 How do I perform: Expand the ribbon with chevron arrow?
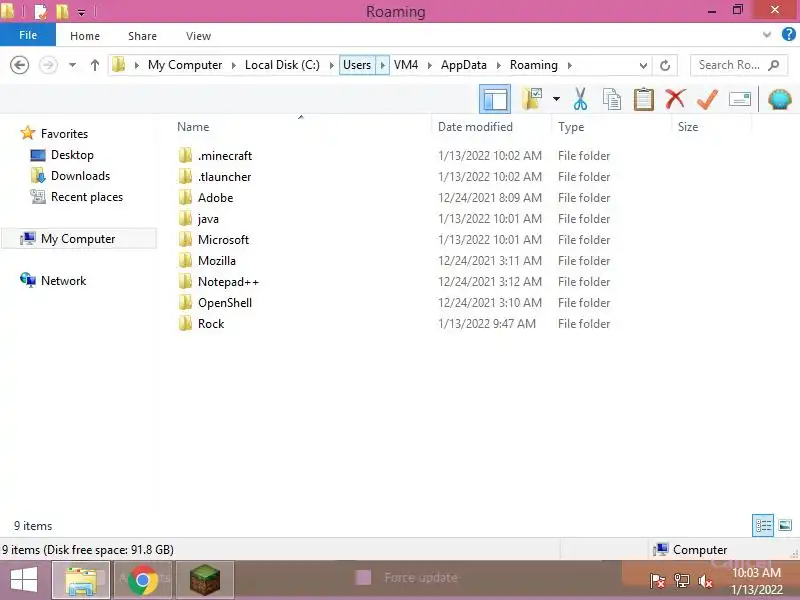point(766,35)
